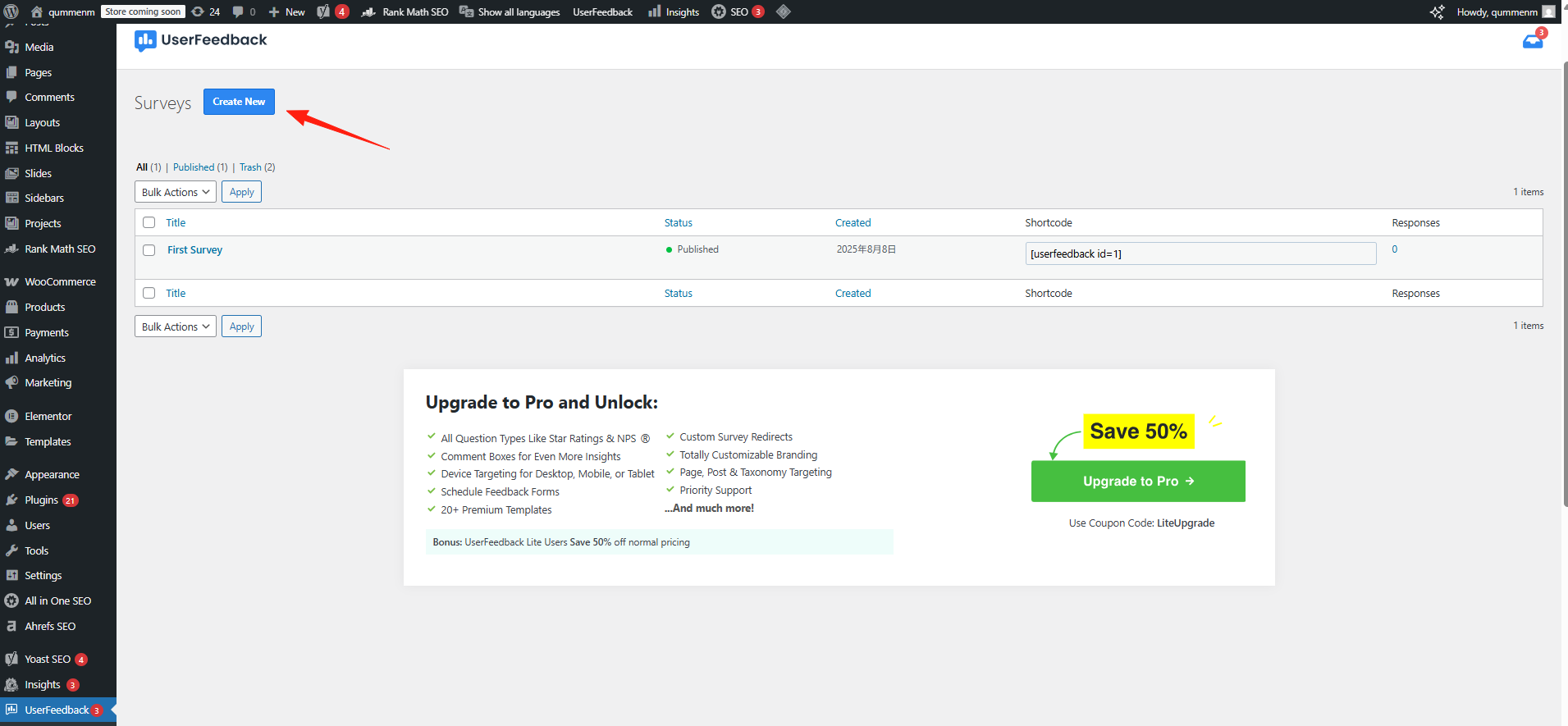
Task: Open WooCommerce in the sidebar menu
Action: click(x=60, y=281)
